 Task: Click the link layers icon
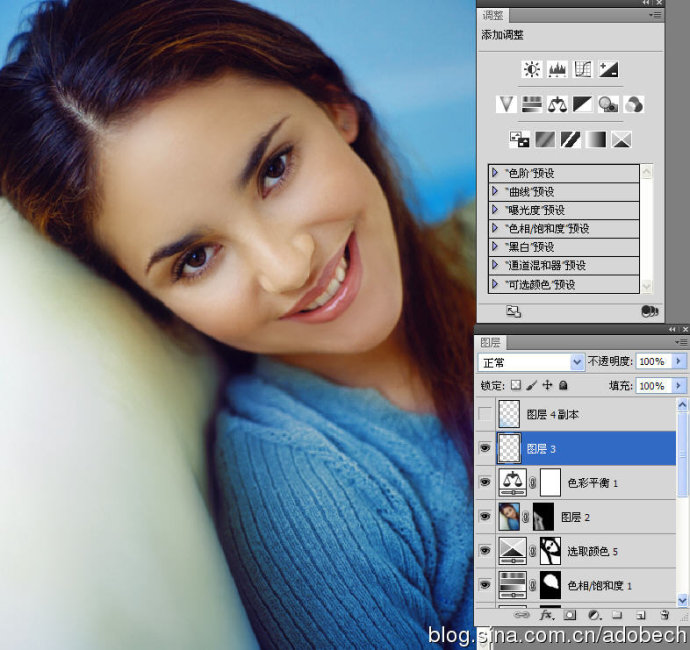click(x=522, y=615)
